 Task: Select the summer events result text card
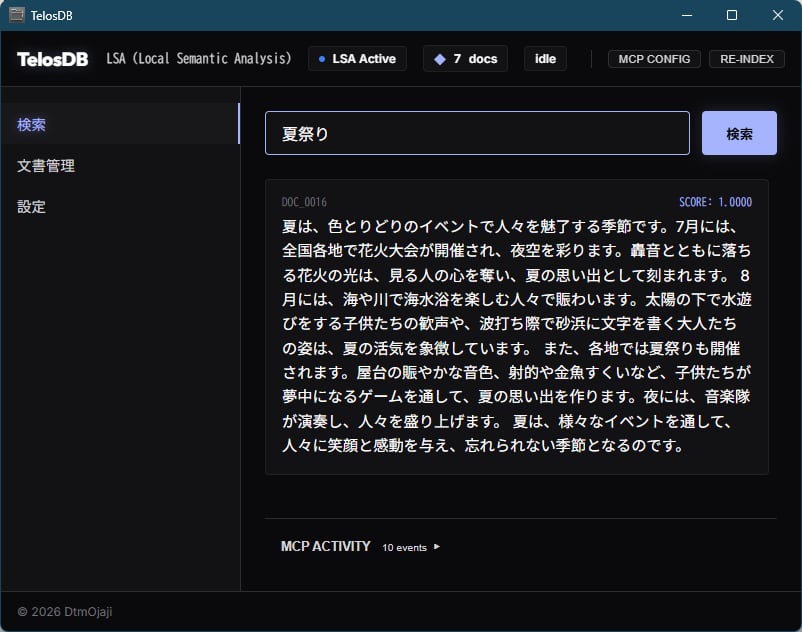[x=516, y=336]
